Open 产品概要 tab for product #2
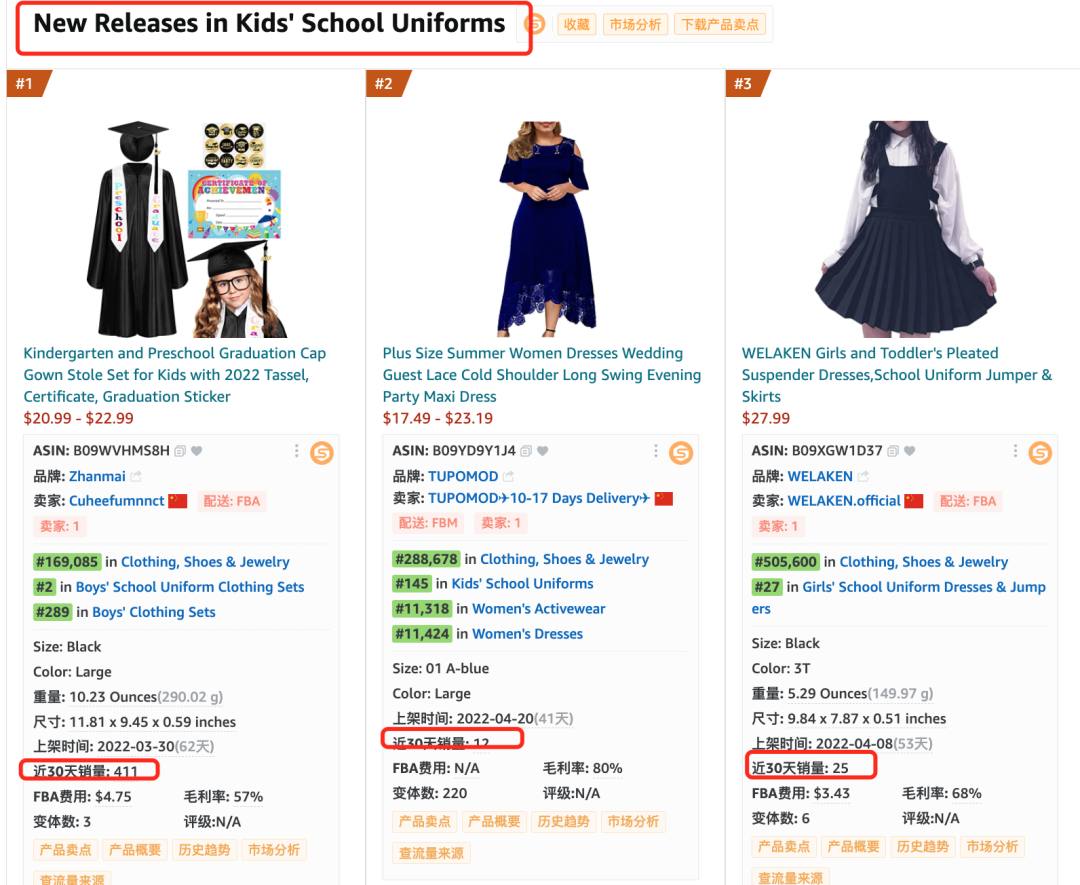The image size is (1080, 885). (494, 822)
